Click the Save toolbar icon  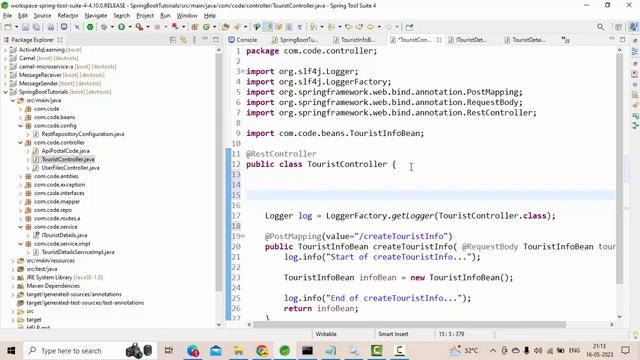(25, 27)
